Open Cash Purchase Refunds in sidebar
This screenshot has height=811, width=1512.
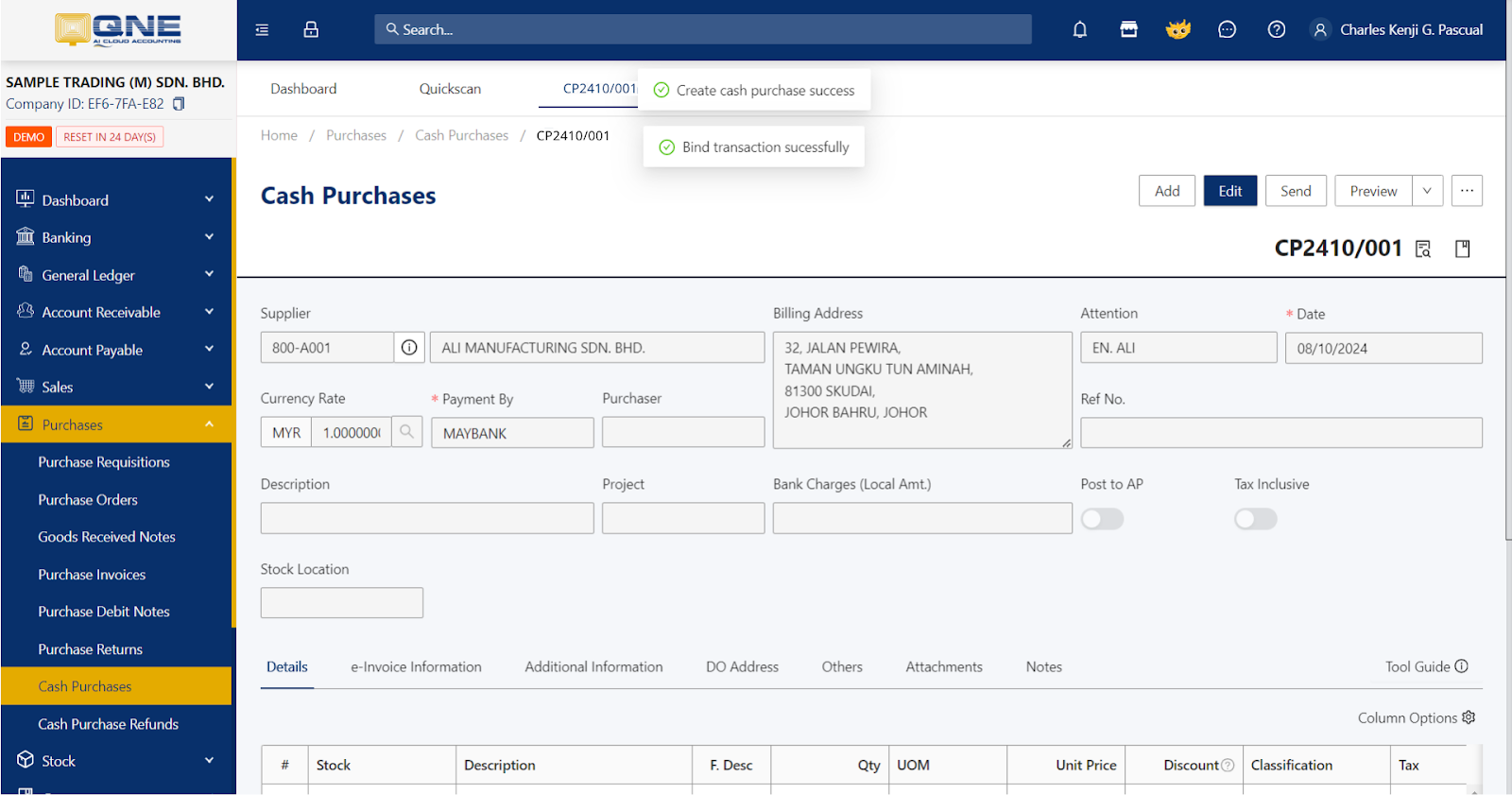pos(108,724)
